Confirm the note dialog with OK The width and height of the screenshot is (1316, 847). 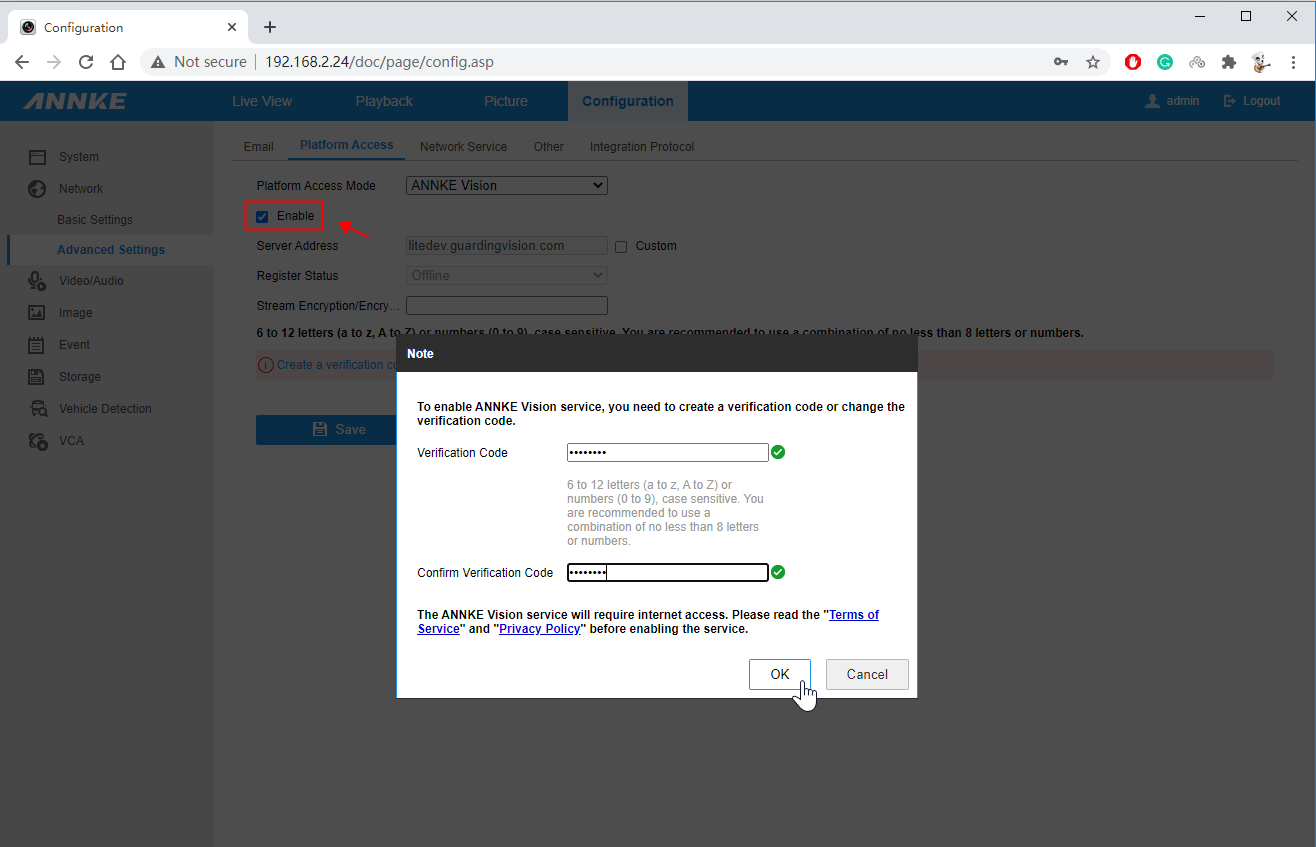[780, 674]
